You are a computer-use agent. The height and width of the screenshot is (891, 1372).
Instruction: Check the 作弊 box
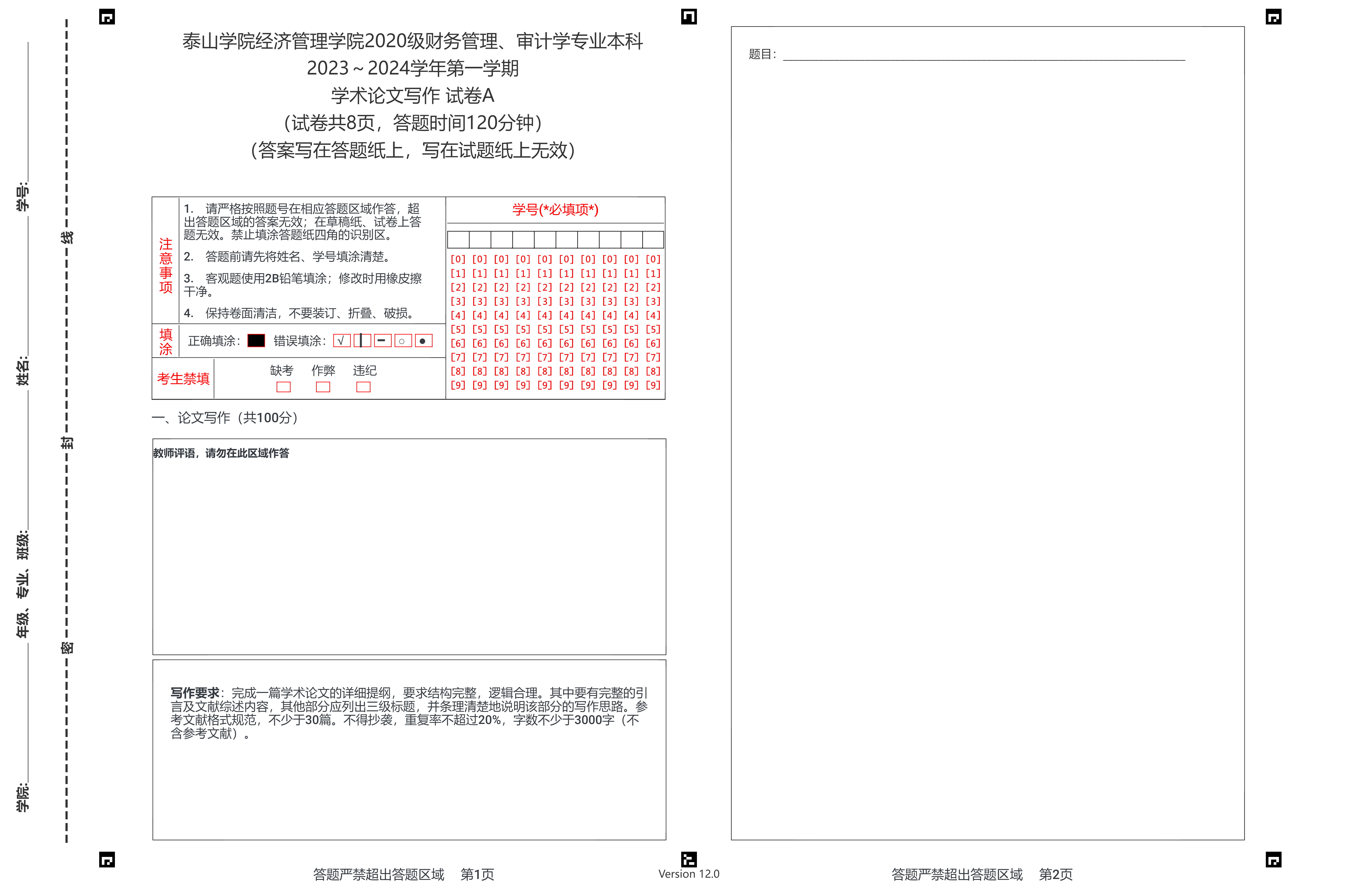(x=323, y=387)
